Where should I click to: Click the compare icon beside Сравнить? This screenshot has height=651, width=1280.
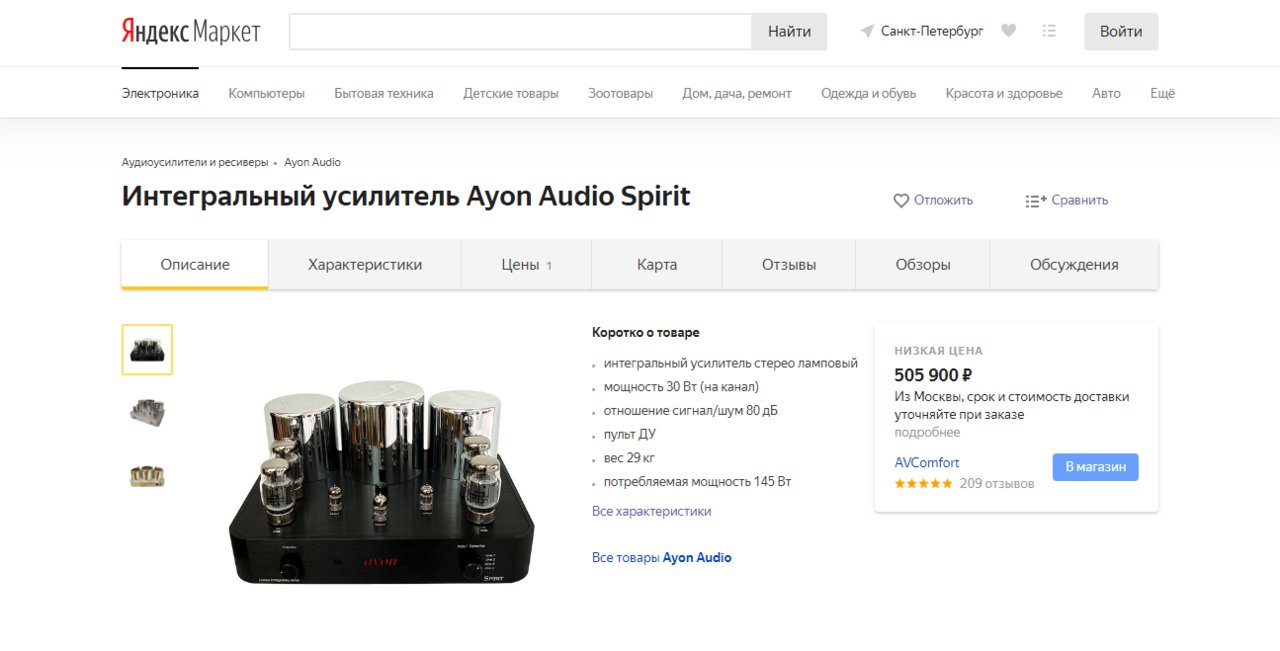pyautogui.click(x=1035, y=200)
